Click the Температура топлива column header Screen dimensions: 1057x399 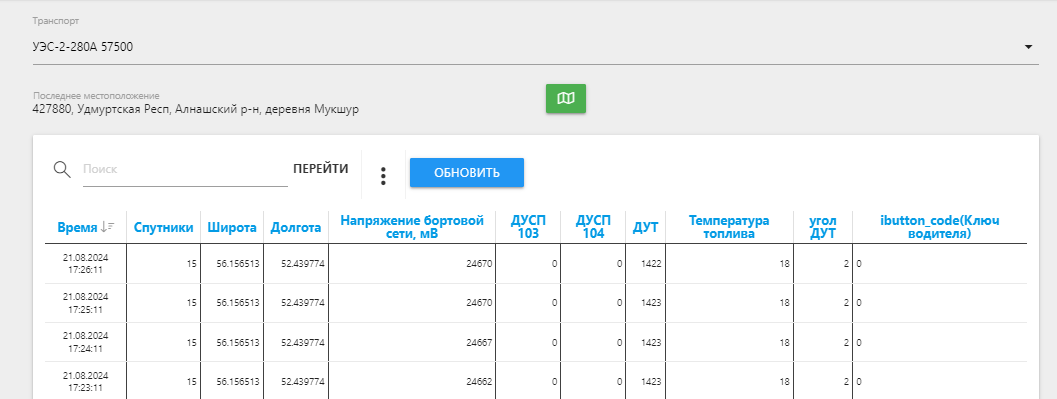coord(729,227)
